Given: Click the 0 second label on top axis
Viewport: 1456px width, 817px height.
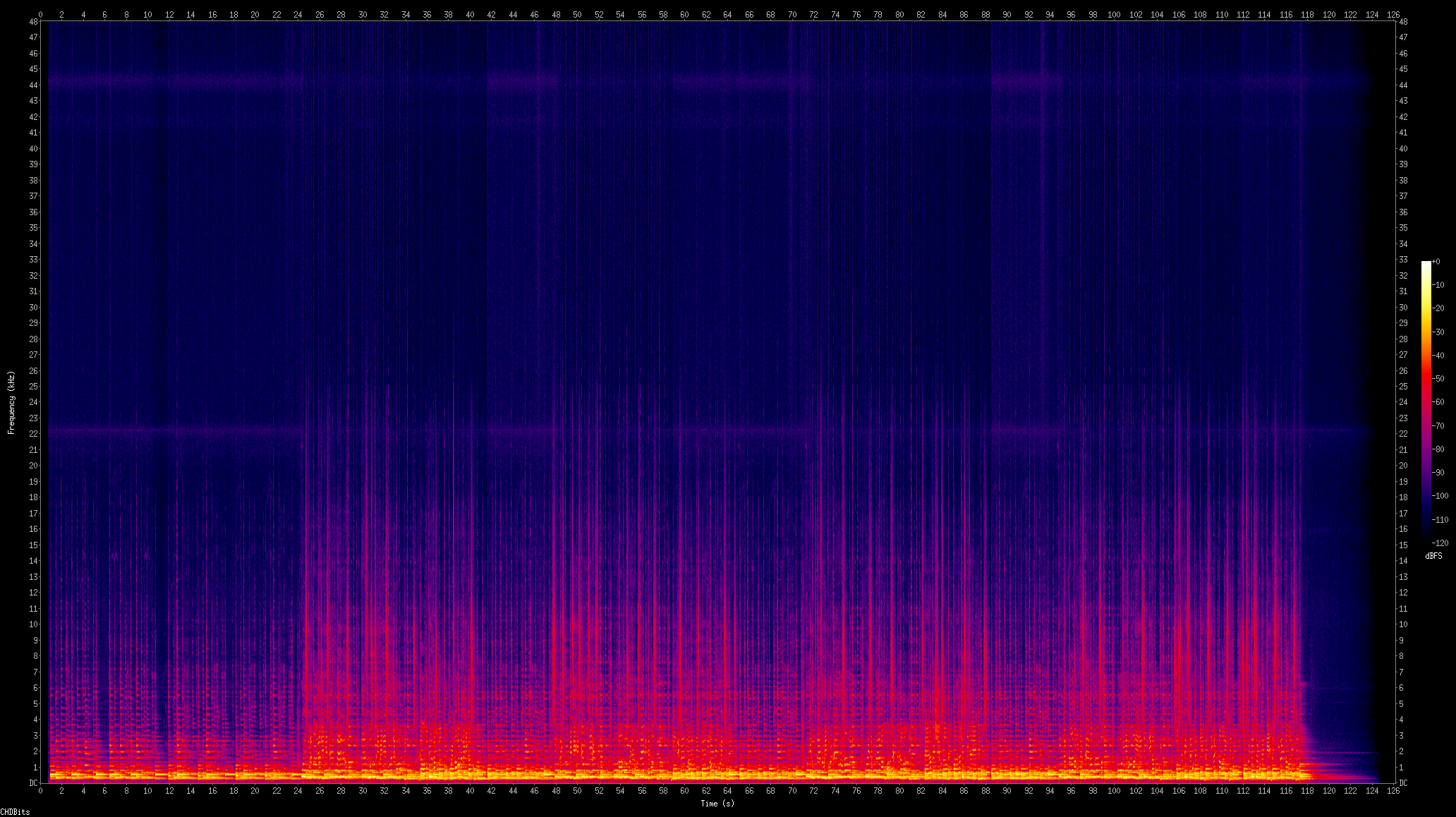Looking at the screenshot, I should 41,14.
